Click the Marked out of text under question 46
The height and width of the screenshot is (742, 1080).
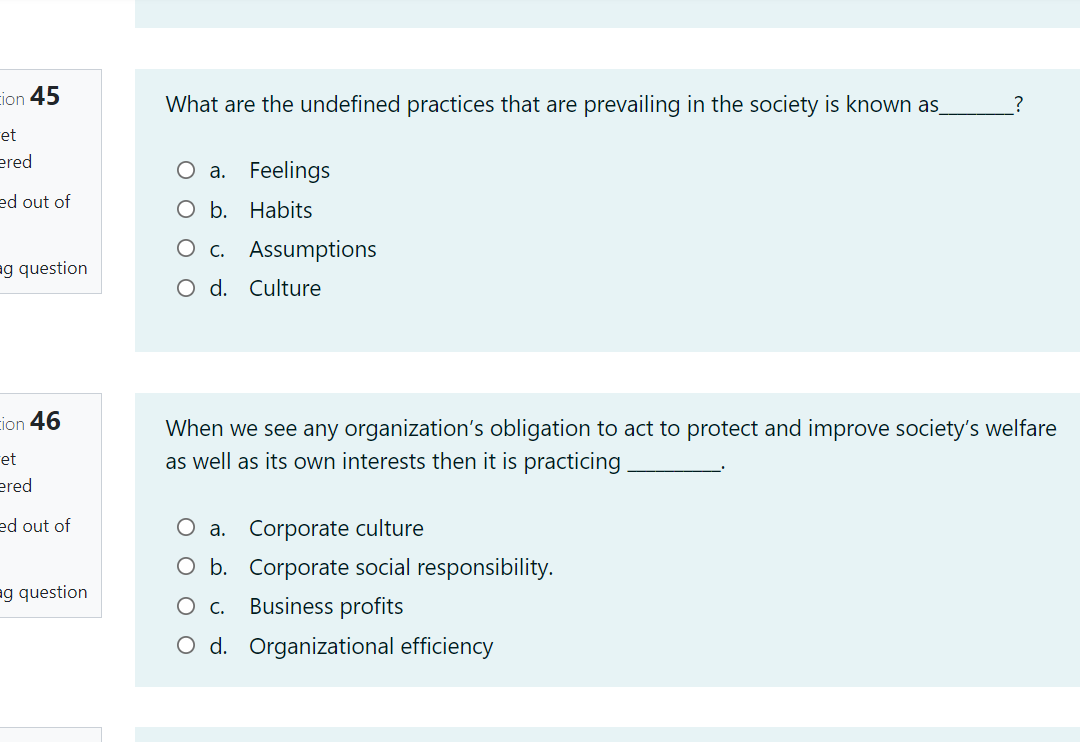(x=35, y=525)
